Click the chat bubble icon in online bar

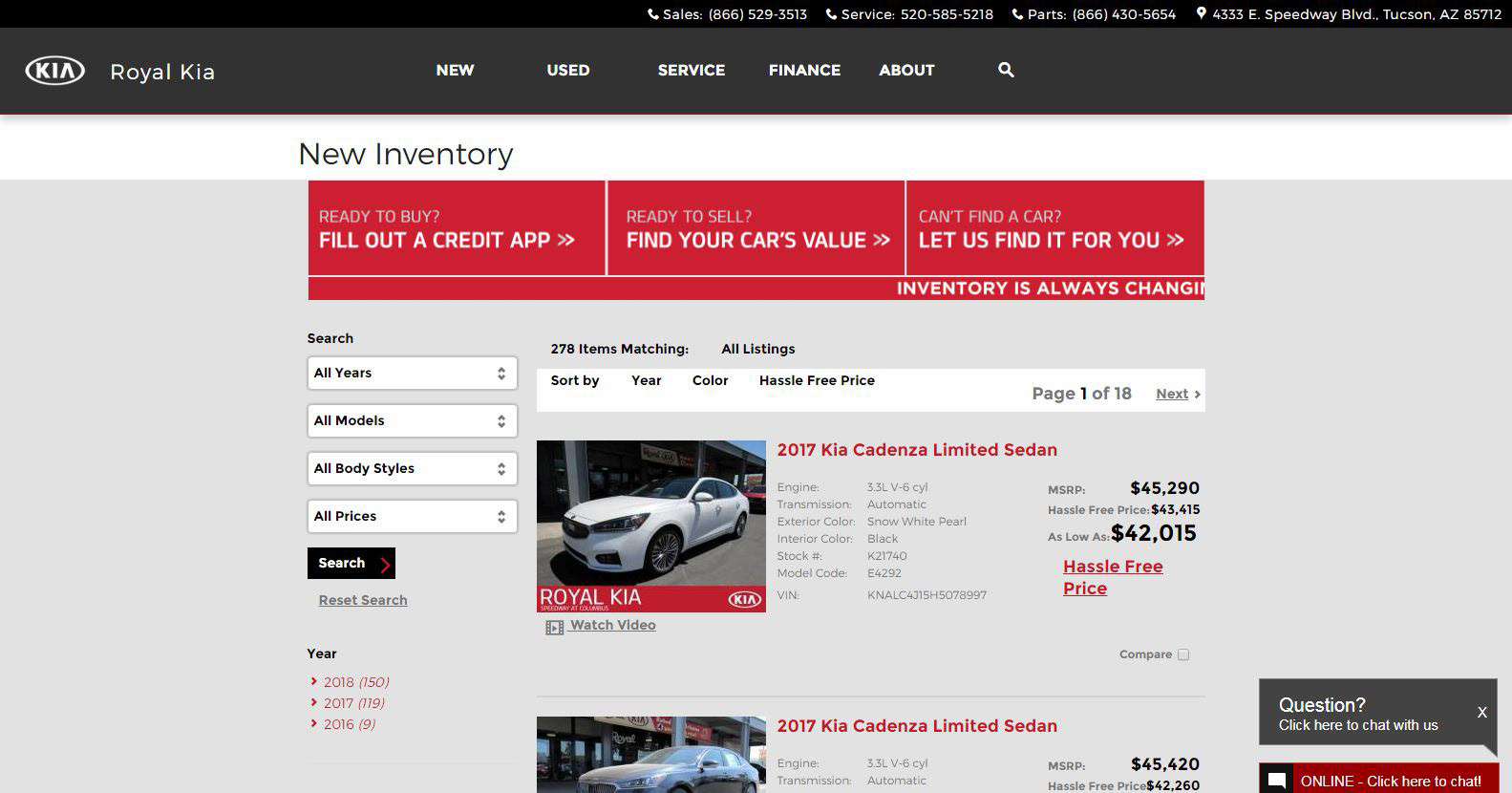pos(1277,781)
